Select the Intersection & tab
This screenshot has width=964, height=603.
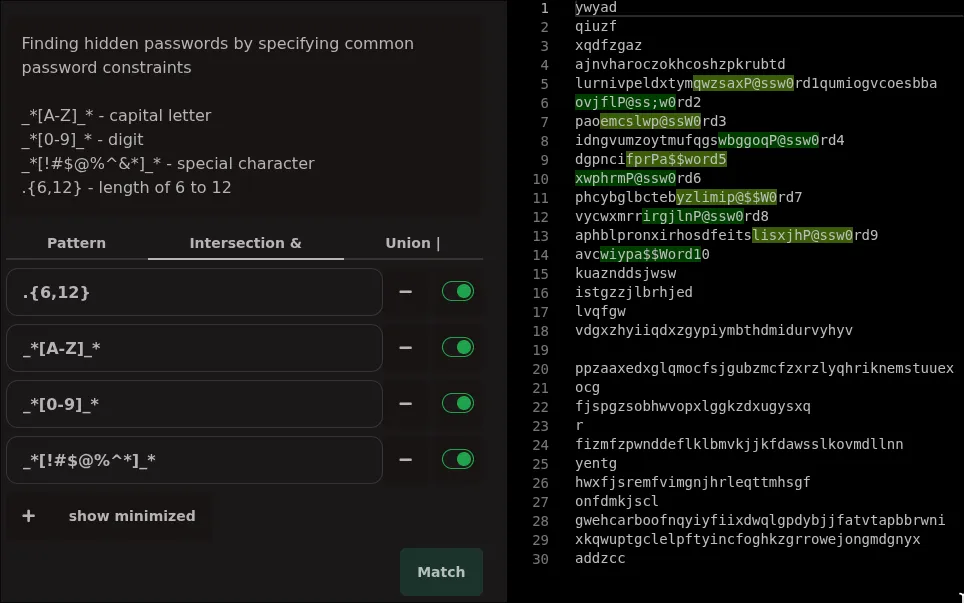pyautogui.click(x=245, y=243)
